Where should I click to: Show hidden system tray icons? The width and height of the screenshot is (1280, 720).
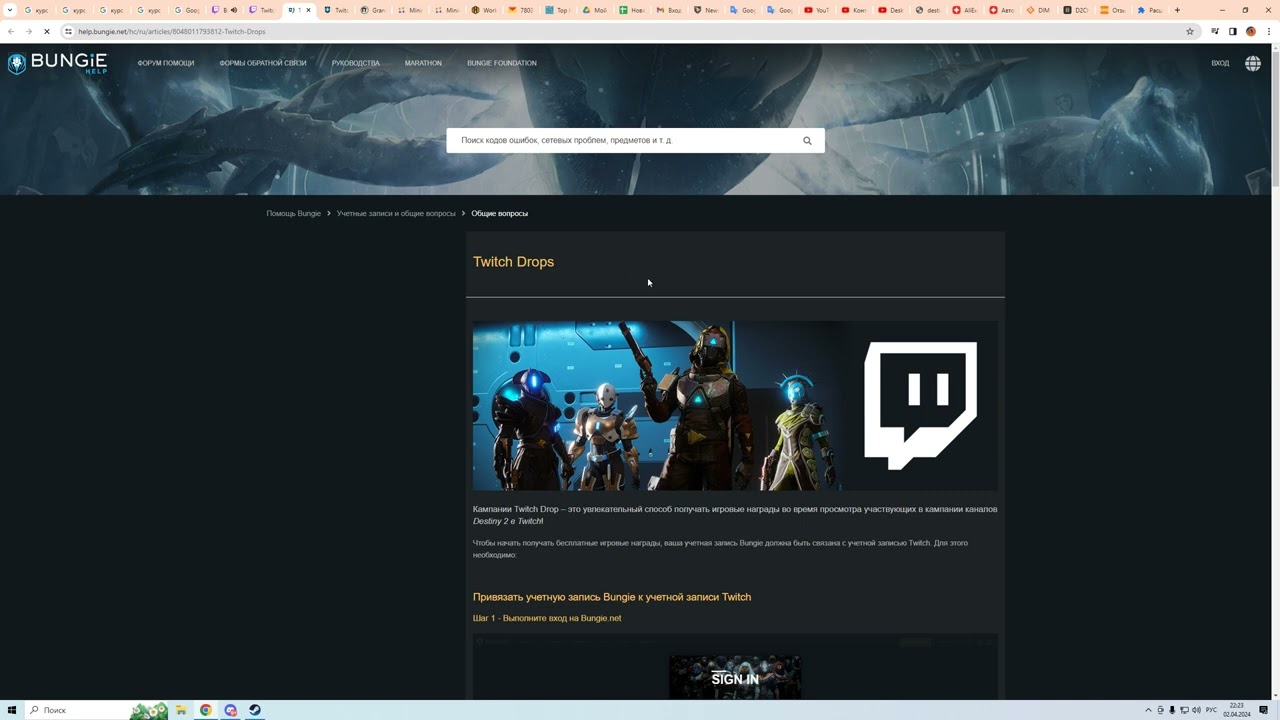[x=1148, y=710]
